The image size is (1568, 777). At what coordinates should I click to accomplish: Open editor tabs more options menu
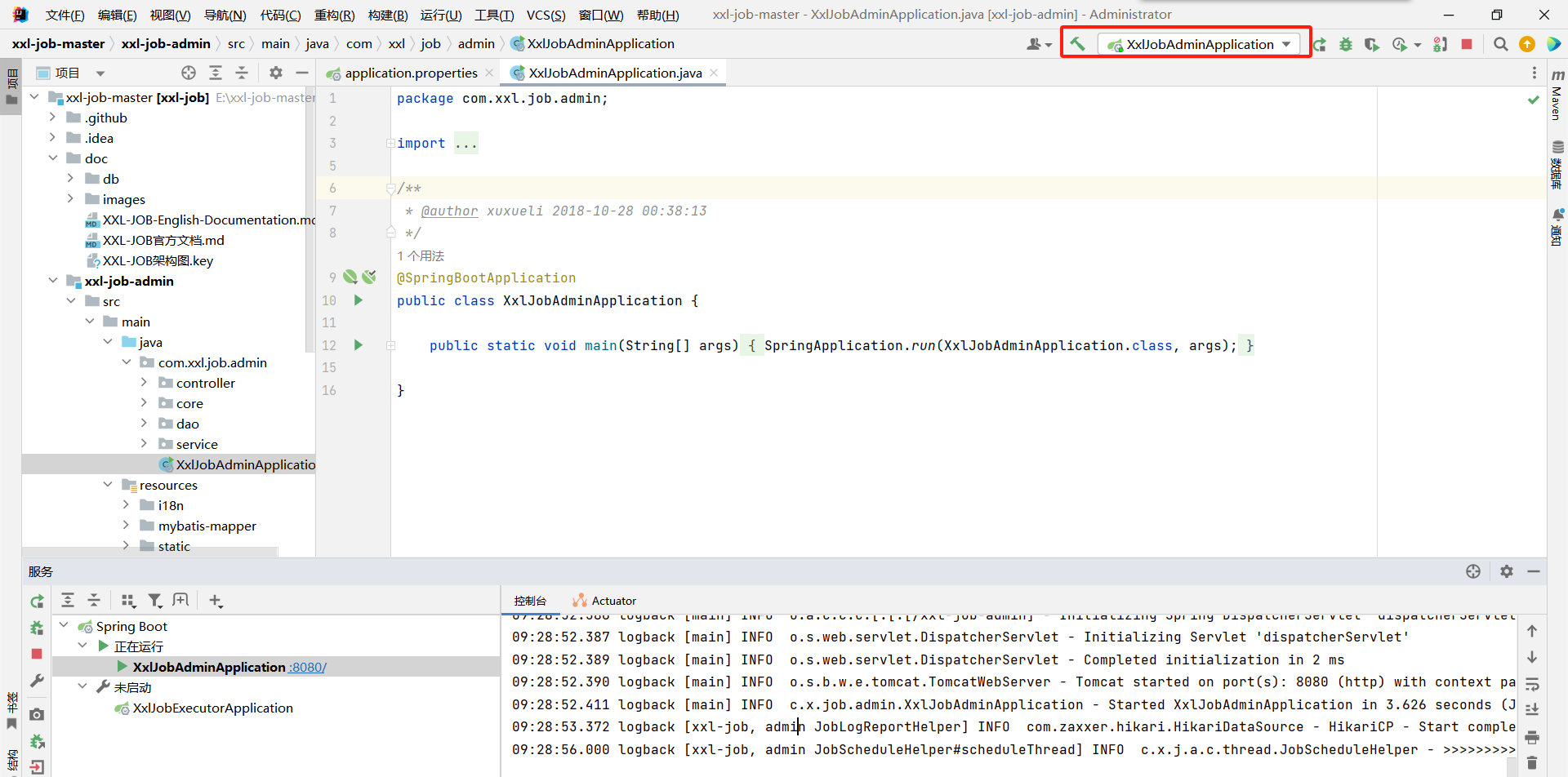[x=1535, y=73]
